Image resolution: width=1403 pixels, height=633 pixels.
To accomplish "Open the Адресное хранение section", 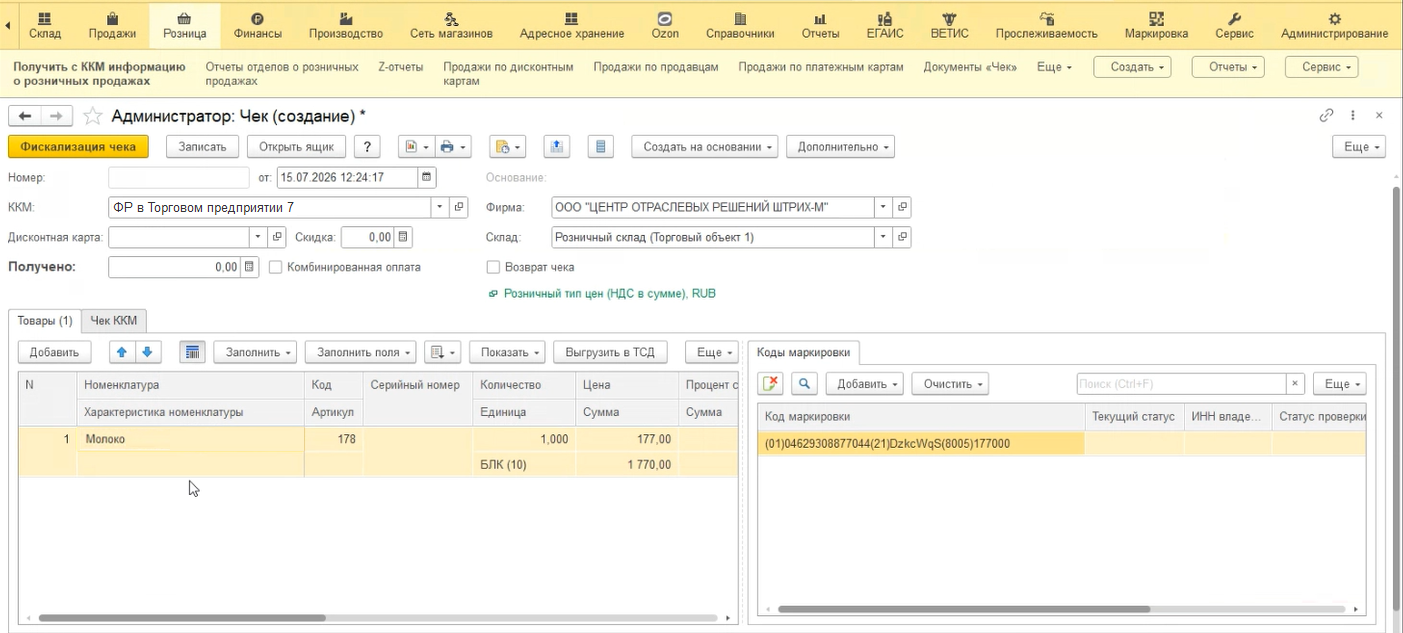I will tap(571, 26).
